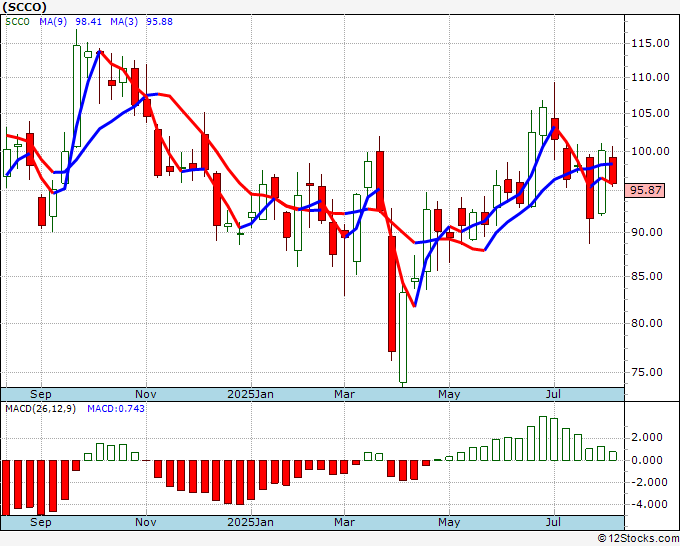Click the 110.00 price axis label

click(x=651, y=78)
